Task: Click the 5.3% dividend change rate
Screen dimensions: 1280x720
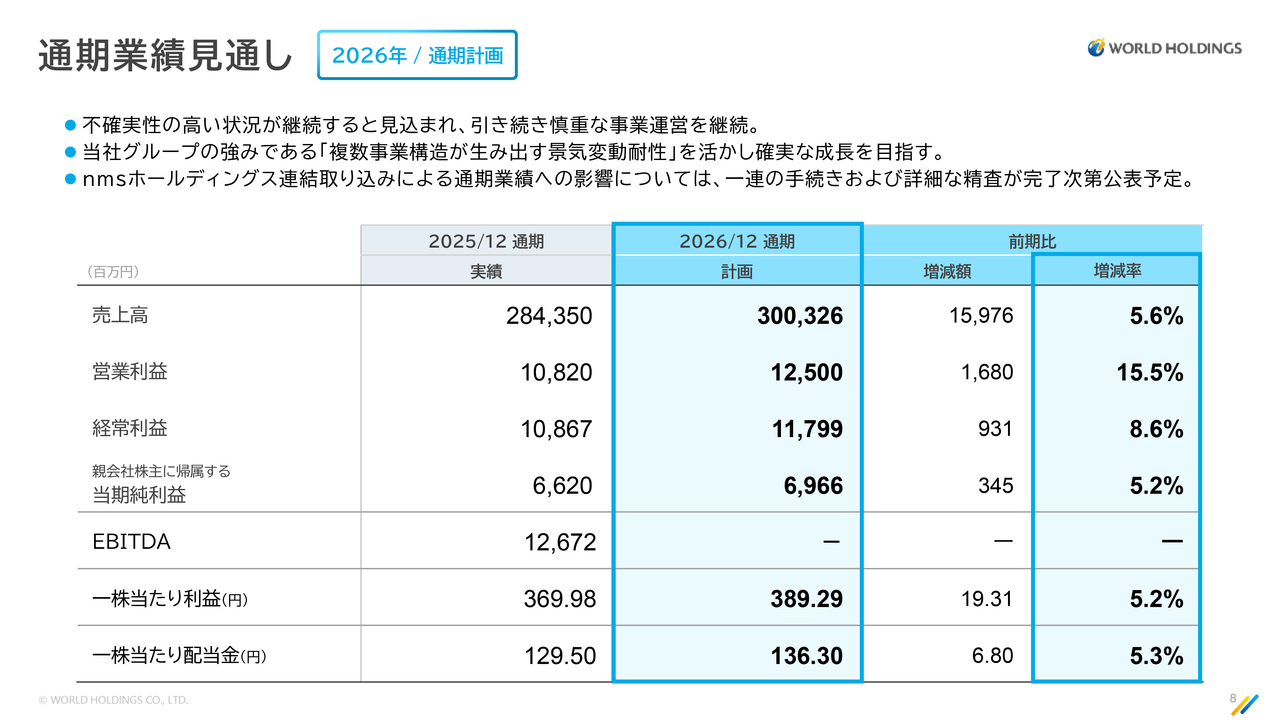Action: [x=1156, y=657]
